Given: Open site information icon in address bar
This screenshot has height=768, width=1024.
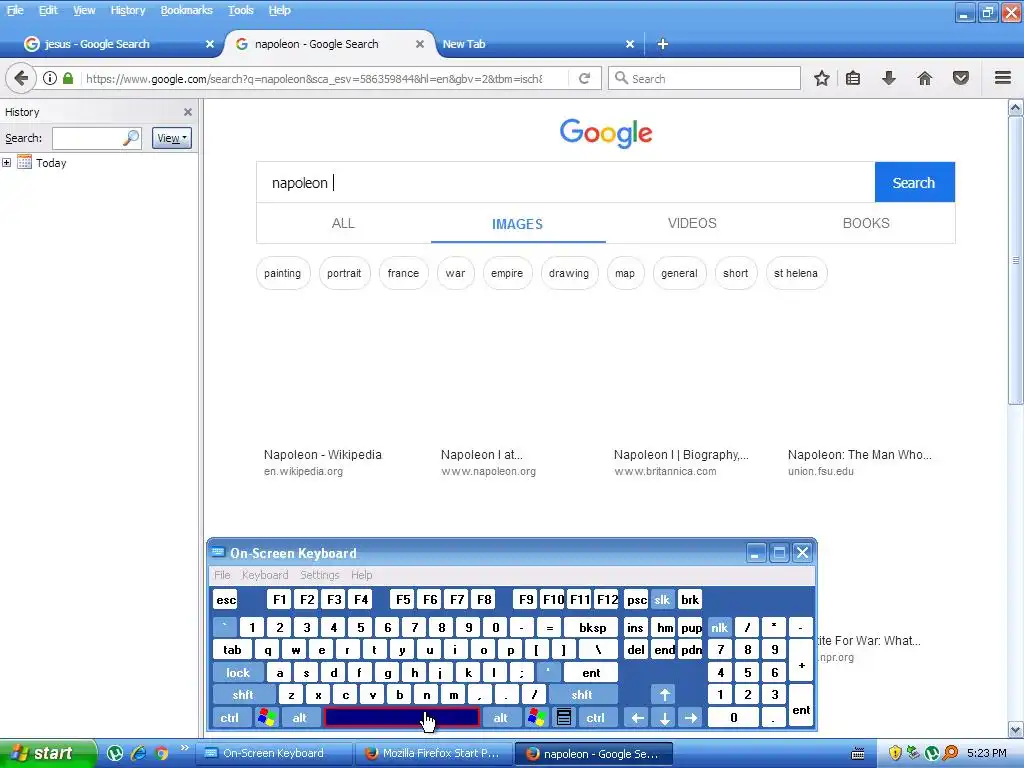Looking at the screenshot, I should (x=50, y=78).
